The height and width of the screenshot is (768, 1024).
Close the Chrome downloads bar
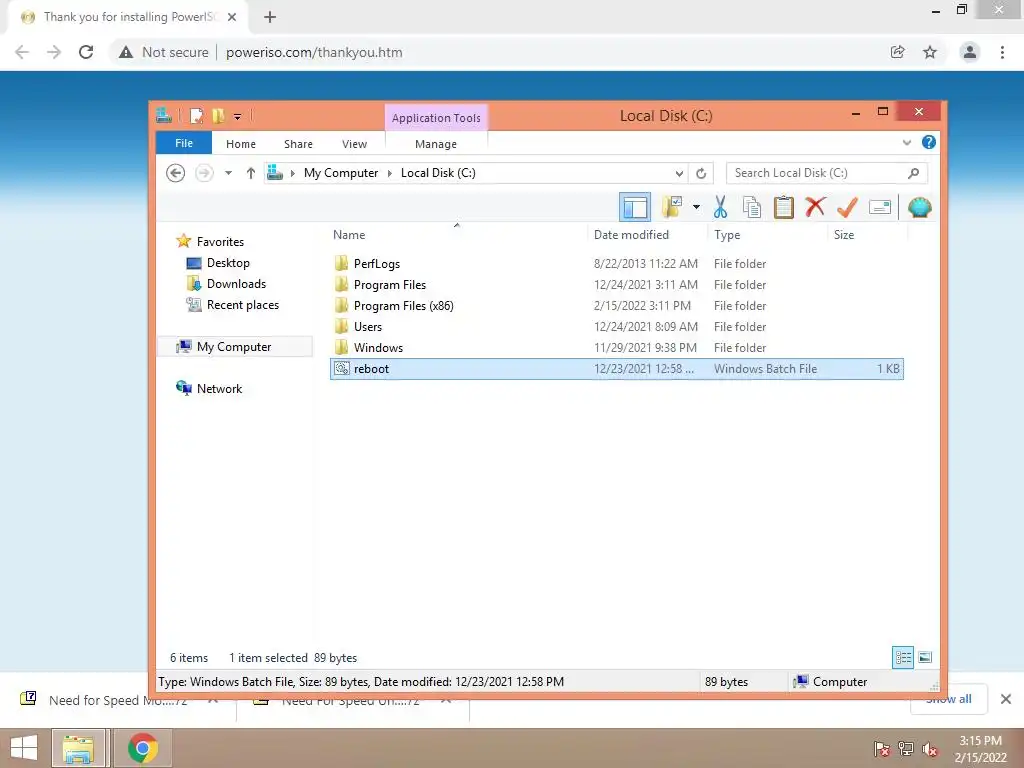point(1006,699)
